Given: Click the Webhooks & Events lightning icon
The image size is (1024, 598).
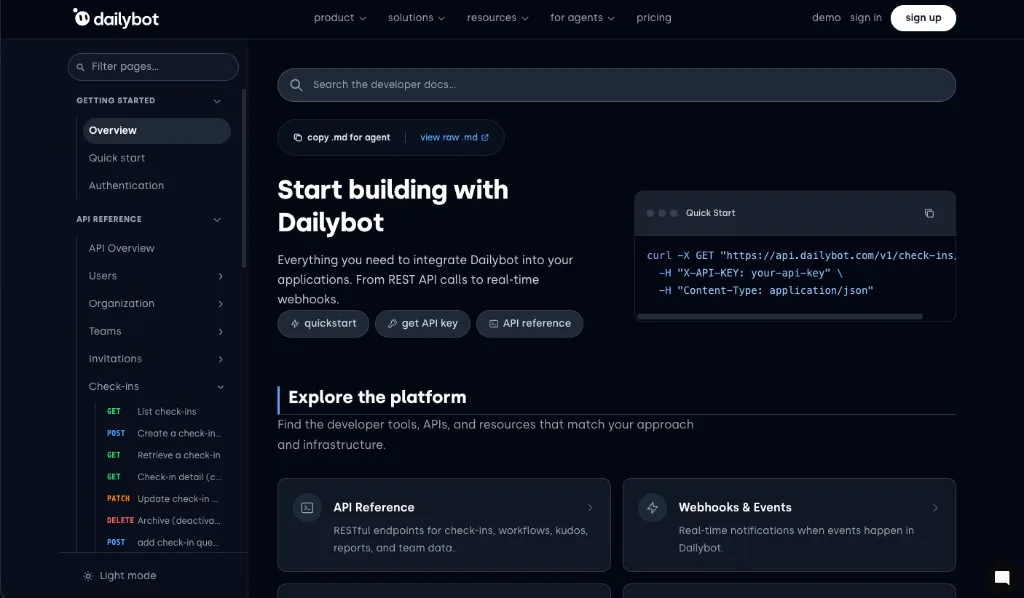Looking at the screenshot, I should click(652, 508).
